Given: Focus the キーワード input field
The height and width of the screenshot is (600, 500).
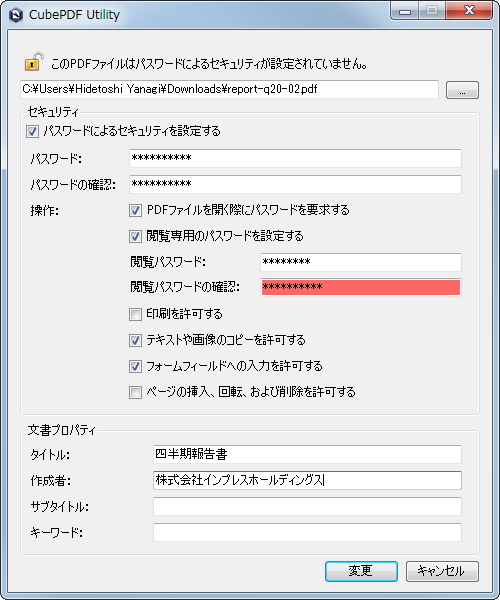Looking at the screenshot, I should (307, 532).
